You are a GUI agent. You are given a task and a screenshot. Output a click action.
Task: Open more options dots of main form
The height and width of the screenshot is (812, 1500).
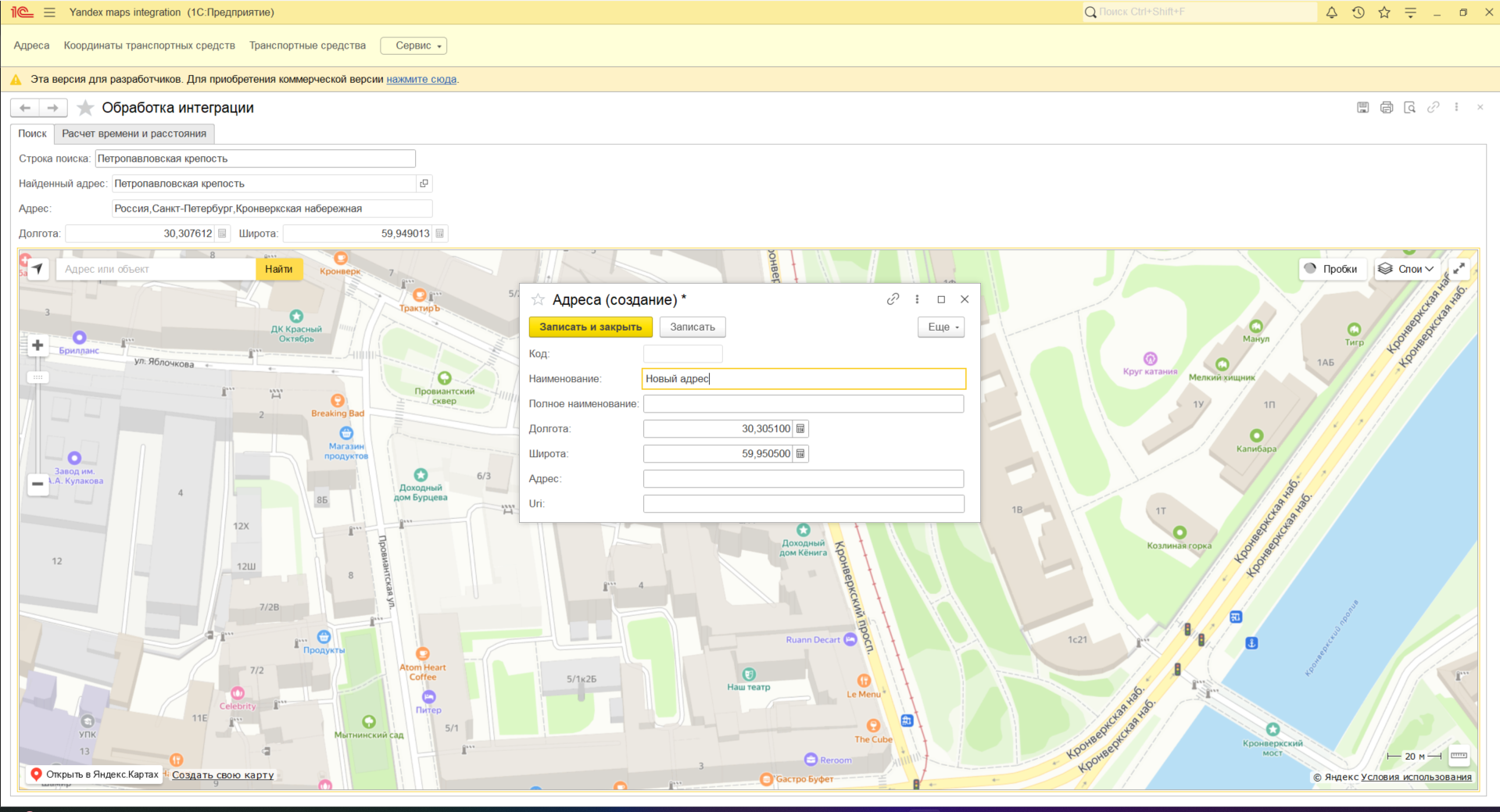point(1456,108)
